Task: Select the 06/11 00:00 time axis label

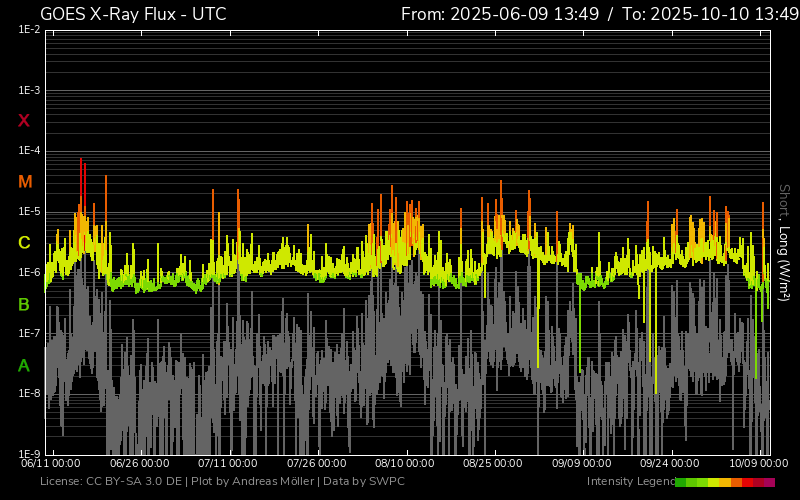Action: [x=51, y=464]
